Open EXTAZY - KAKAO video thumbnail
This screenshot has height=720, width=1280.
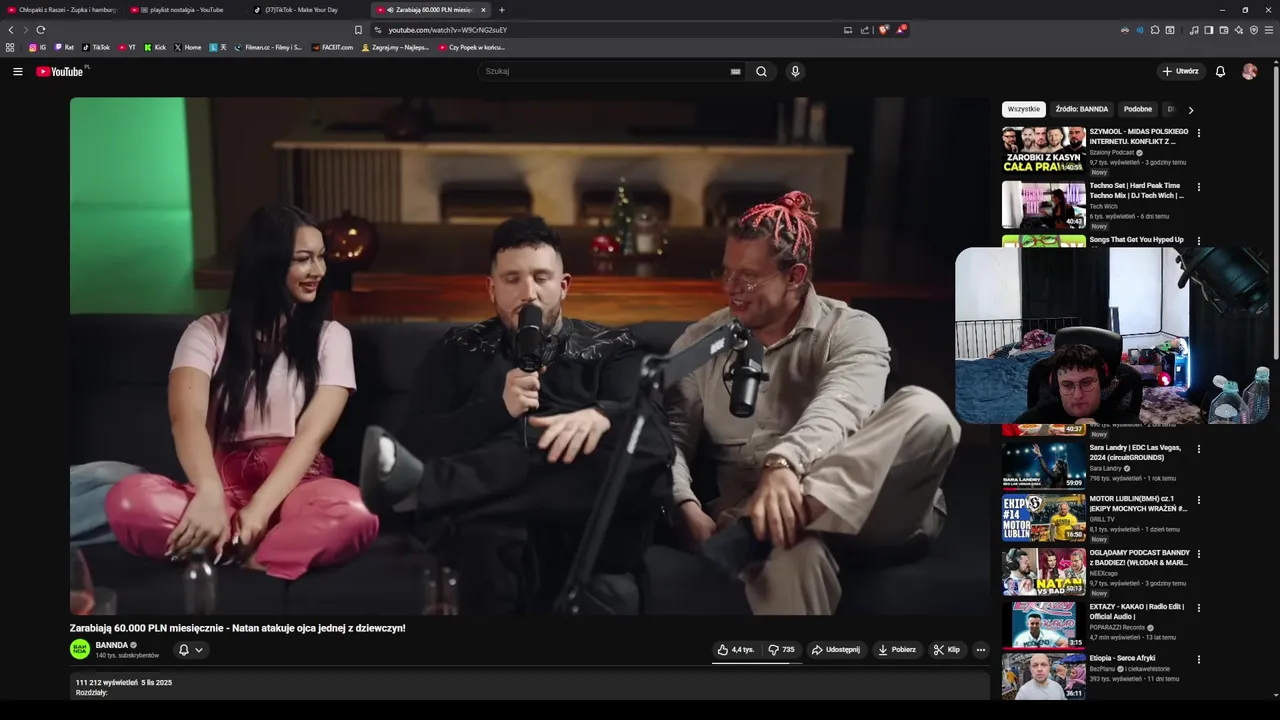pyautogui.click(x=1044, y=626)
